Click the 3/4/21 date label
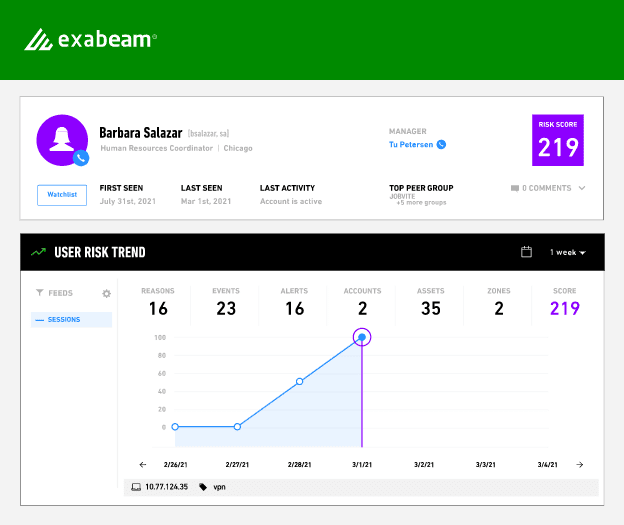Viewport: 624px width, 525px height. (548, 464)
